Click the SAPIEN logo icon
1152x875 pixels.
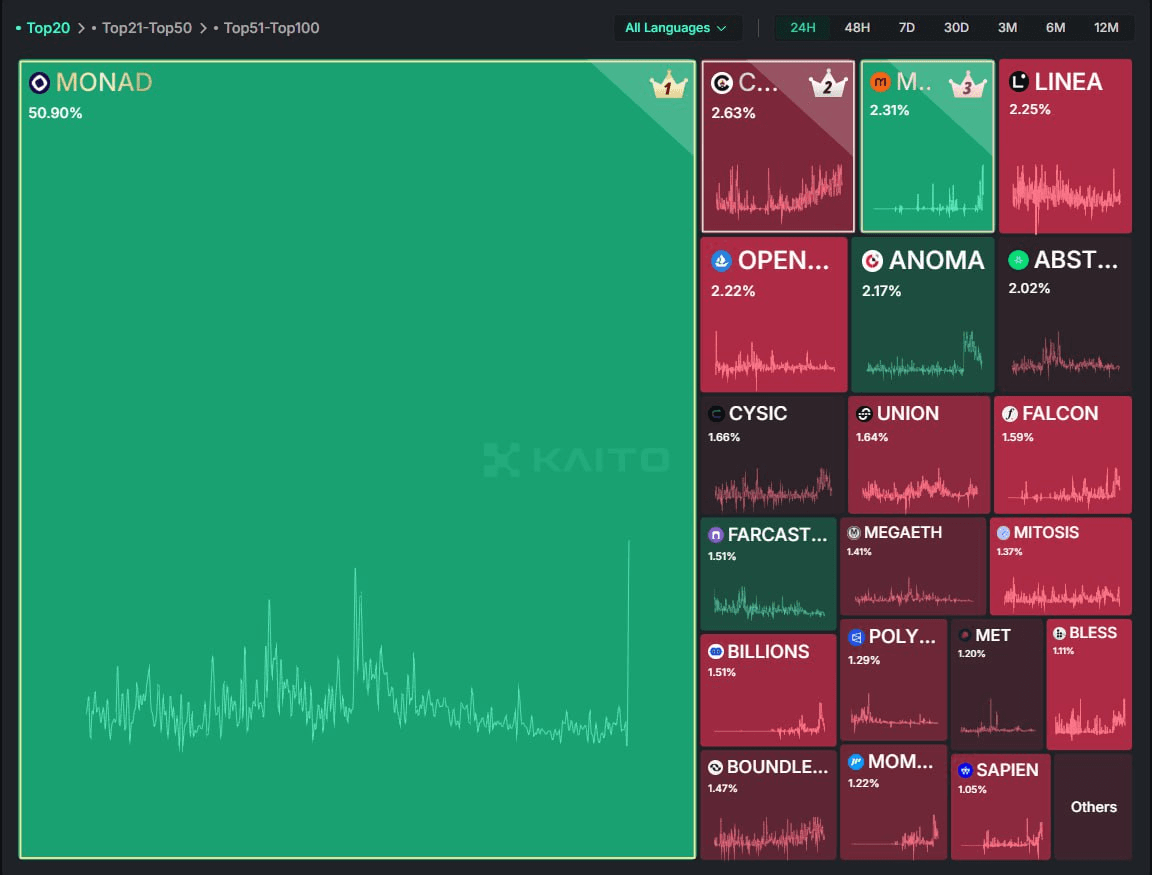[x=965, y=770]
